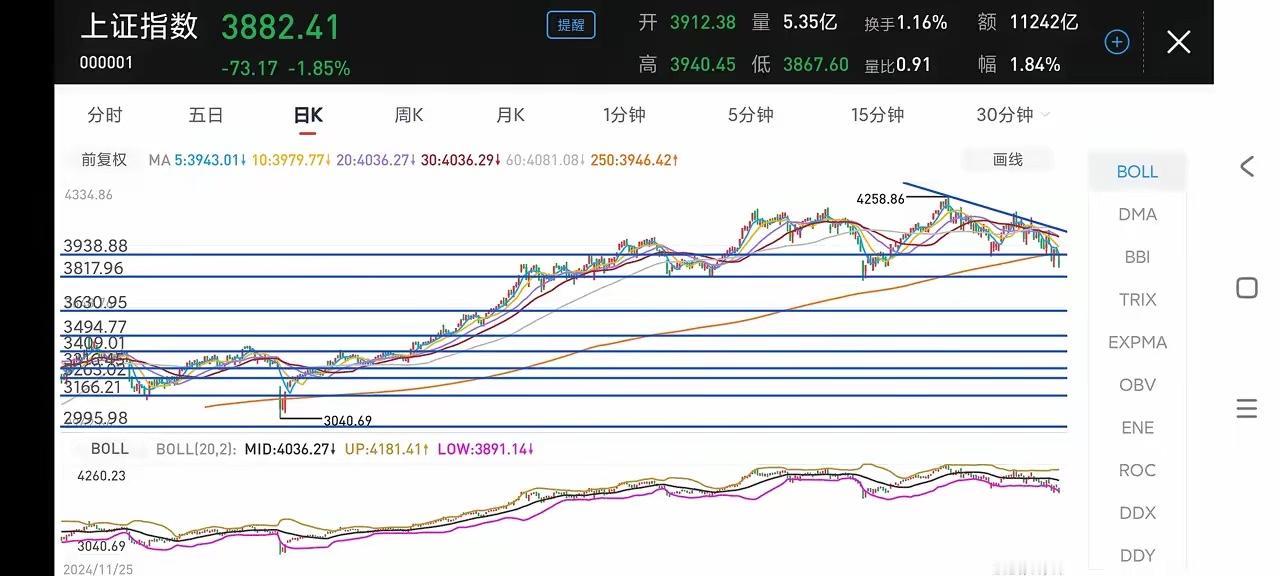Open the 前复权 adjustment selector

coord(104,159)
